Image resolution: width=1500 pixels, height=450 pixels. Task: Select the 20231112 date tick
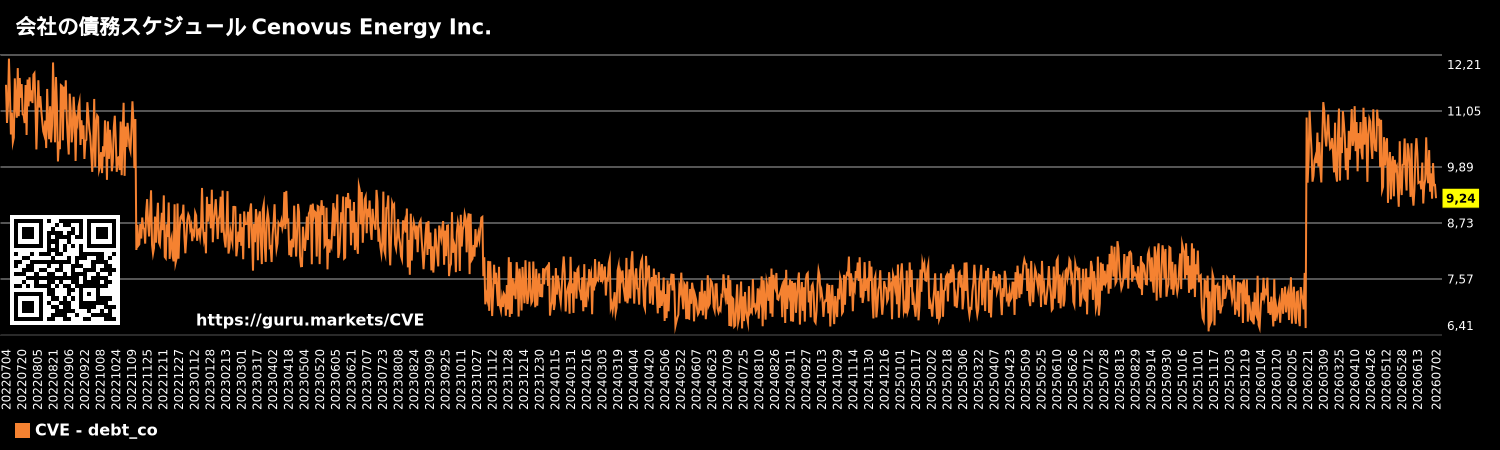pyautogui.click(x=493, y=378)
